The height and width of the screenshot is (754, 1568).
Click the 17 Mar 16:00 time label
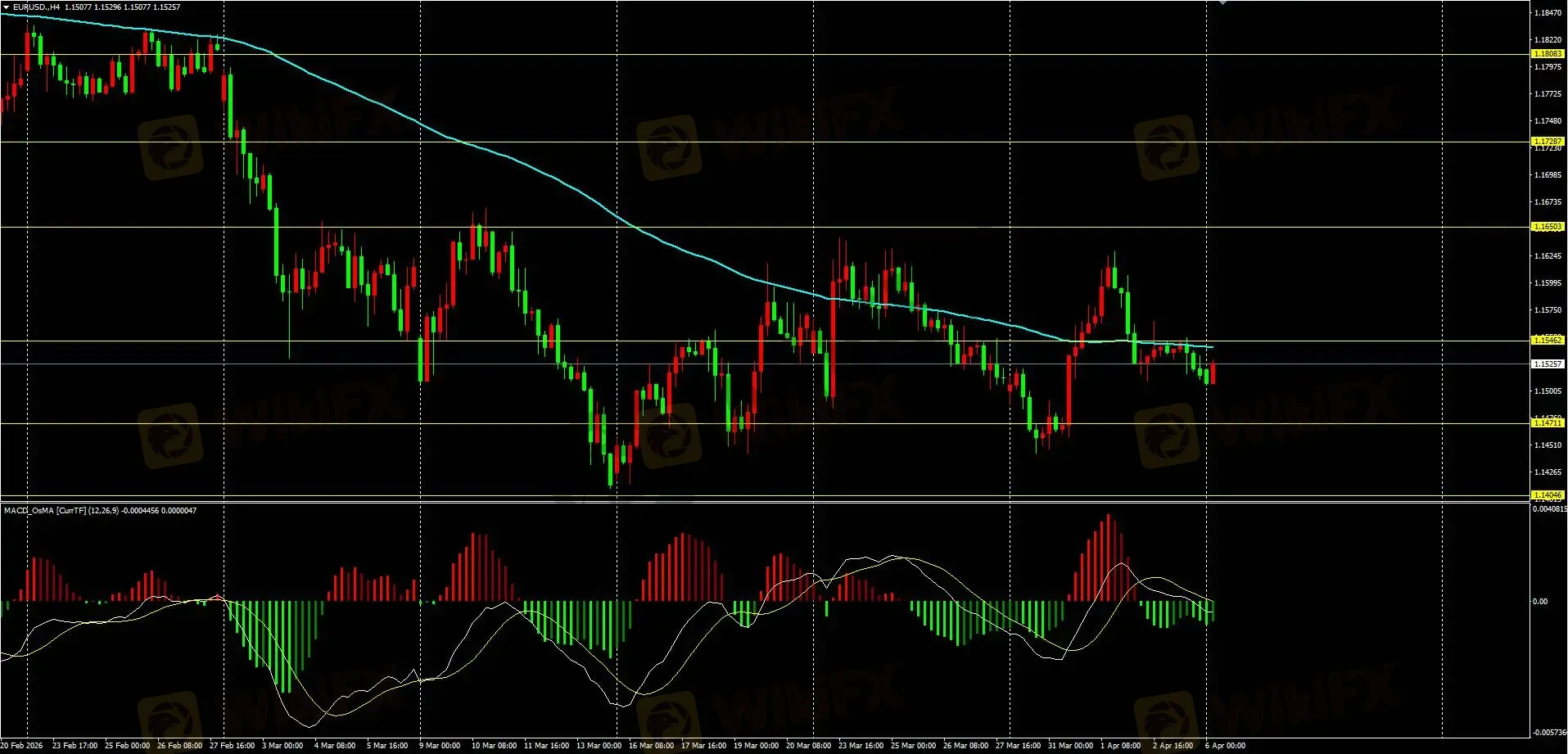click(703, 746)
